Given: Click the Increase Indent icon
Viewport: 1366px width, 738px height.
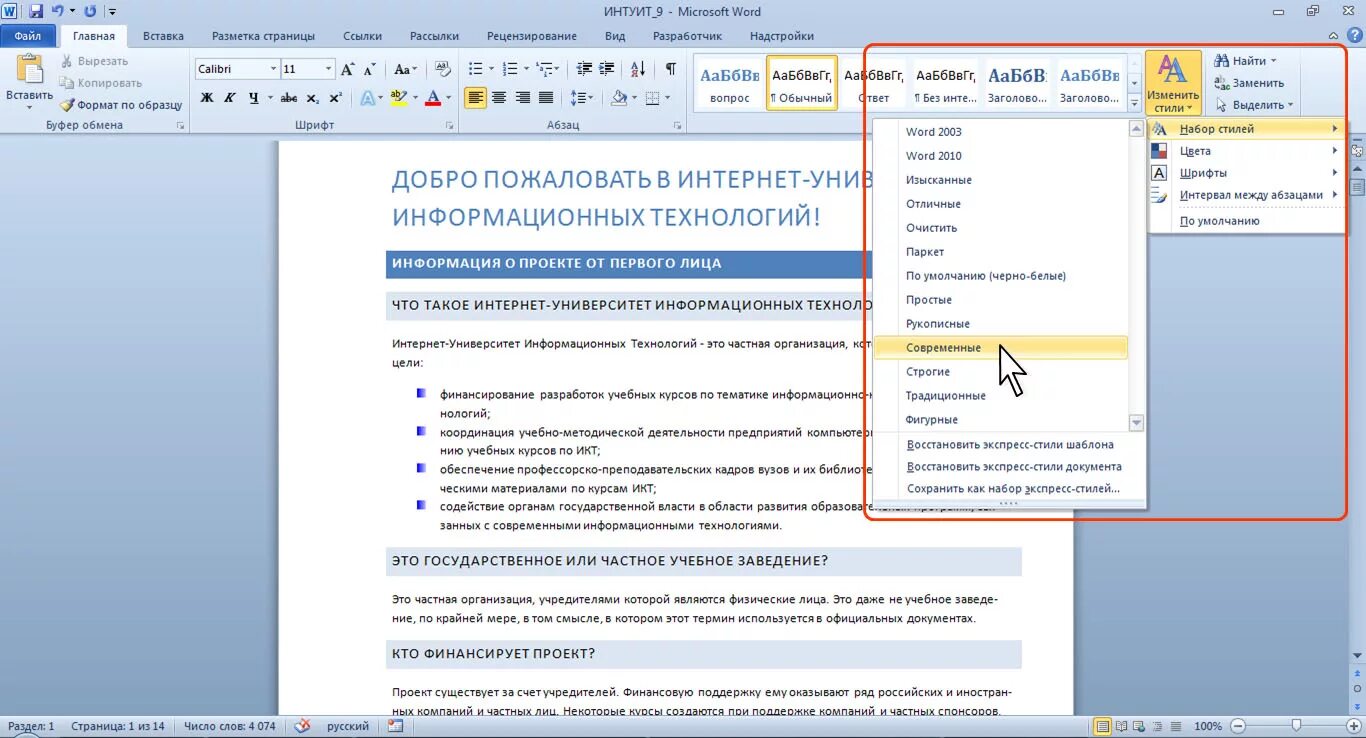Looking at the screenshot, I should 607,69.
